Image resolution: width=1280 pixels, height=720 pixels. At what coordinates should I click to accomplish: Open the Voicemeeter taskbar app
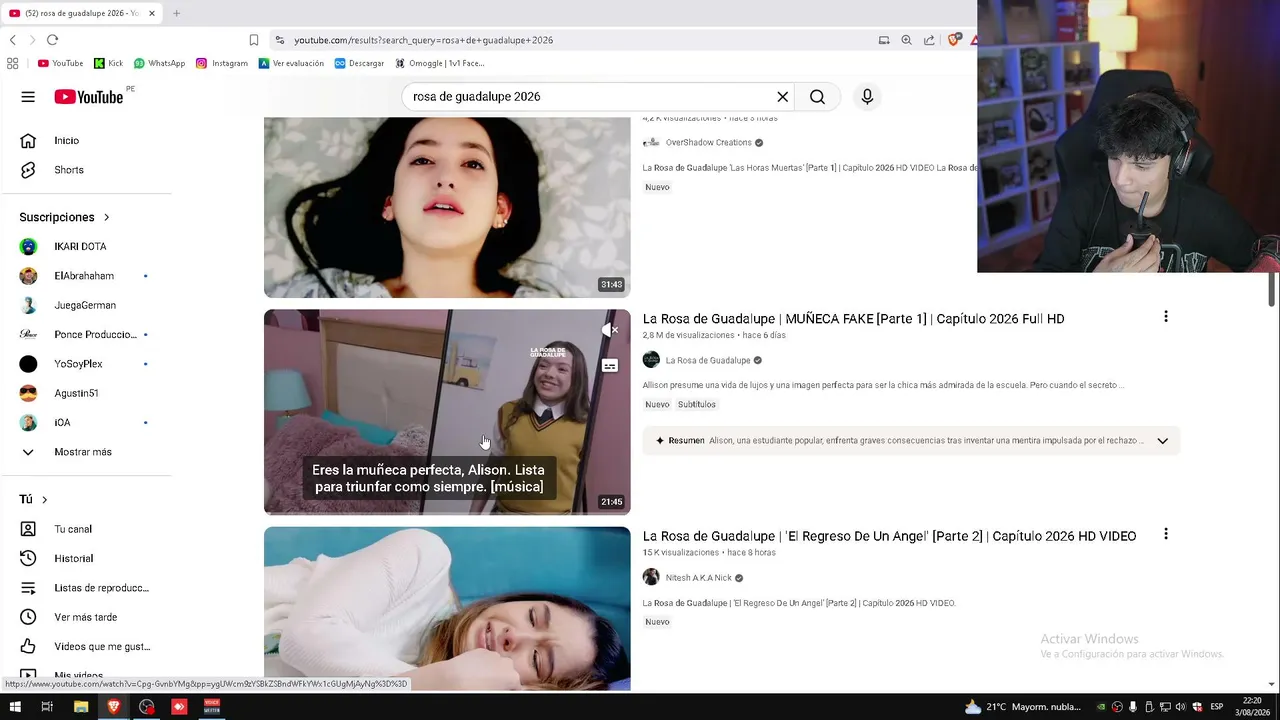pos(212,707)
